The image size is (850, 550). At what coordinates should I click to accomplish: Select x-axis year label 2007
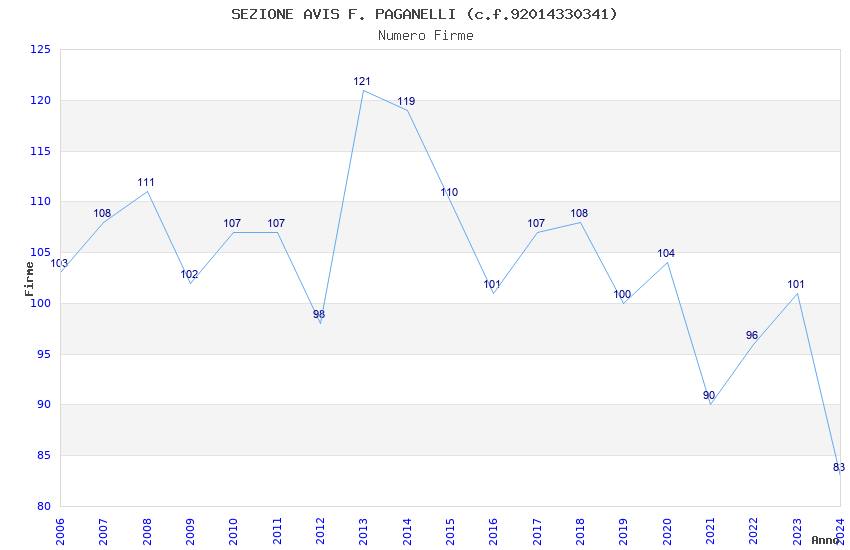(x=104, y=531)
